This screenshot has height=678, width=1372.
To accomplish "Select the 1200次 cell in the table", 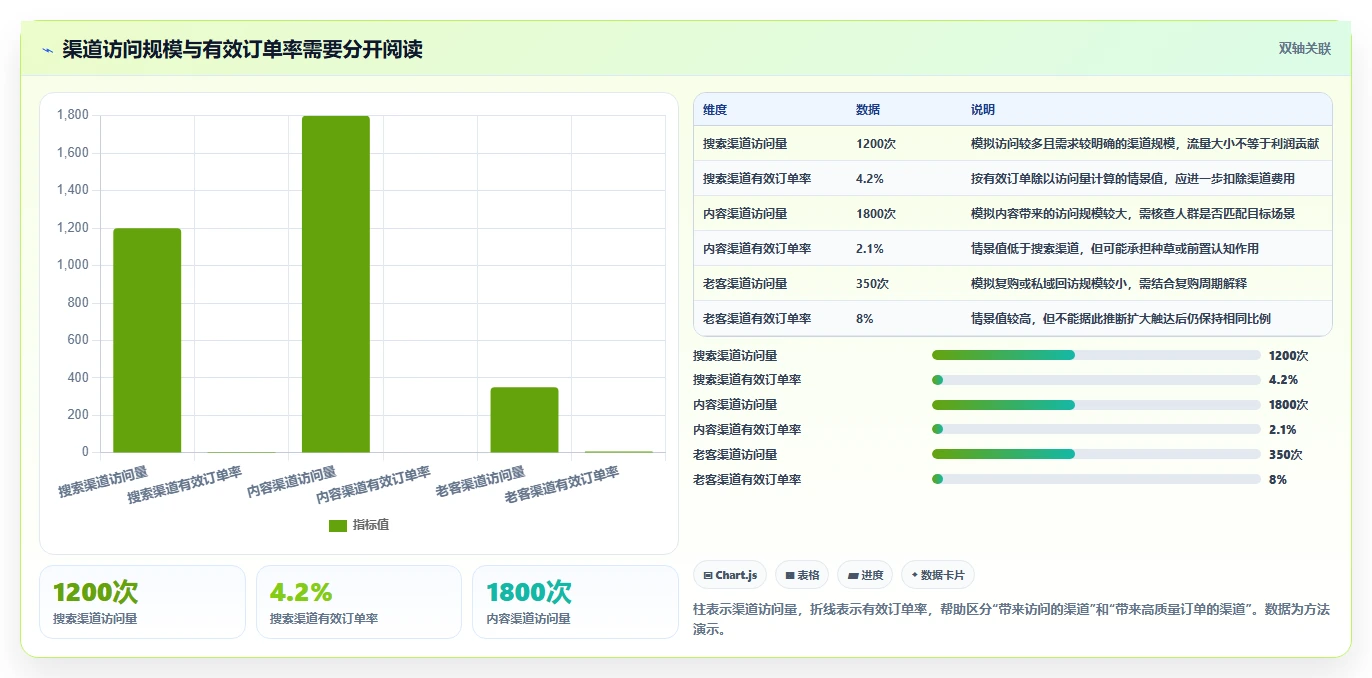I will coord(876,144).
